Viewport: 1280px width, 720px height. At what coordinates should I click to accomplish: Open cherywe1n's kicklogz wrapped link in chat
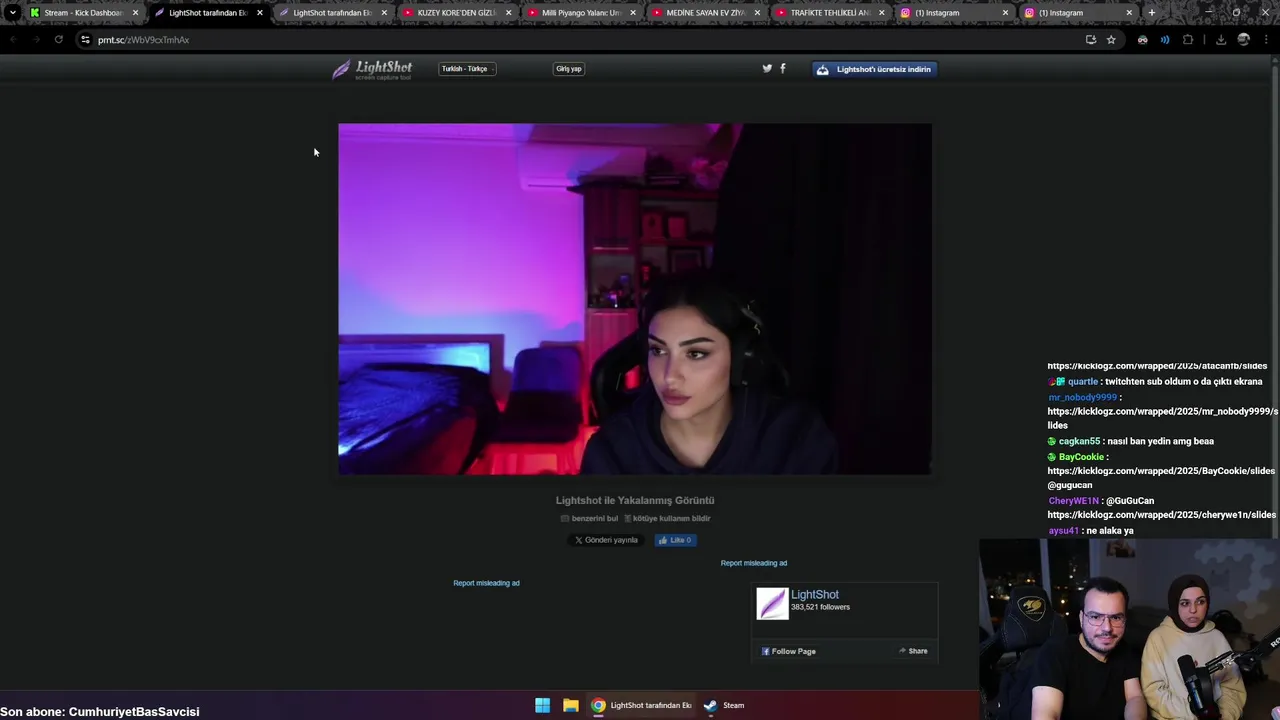(1161, 515)
